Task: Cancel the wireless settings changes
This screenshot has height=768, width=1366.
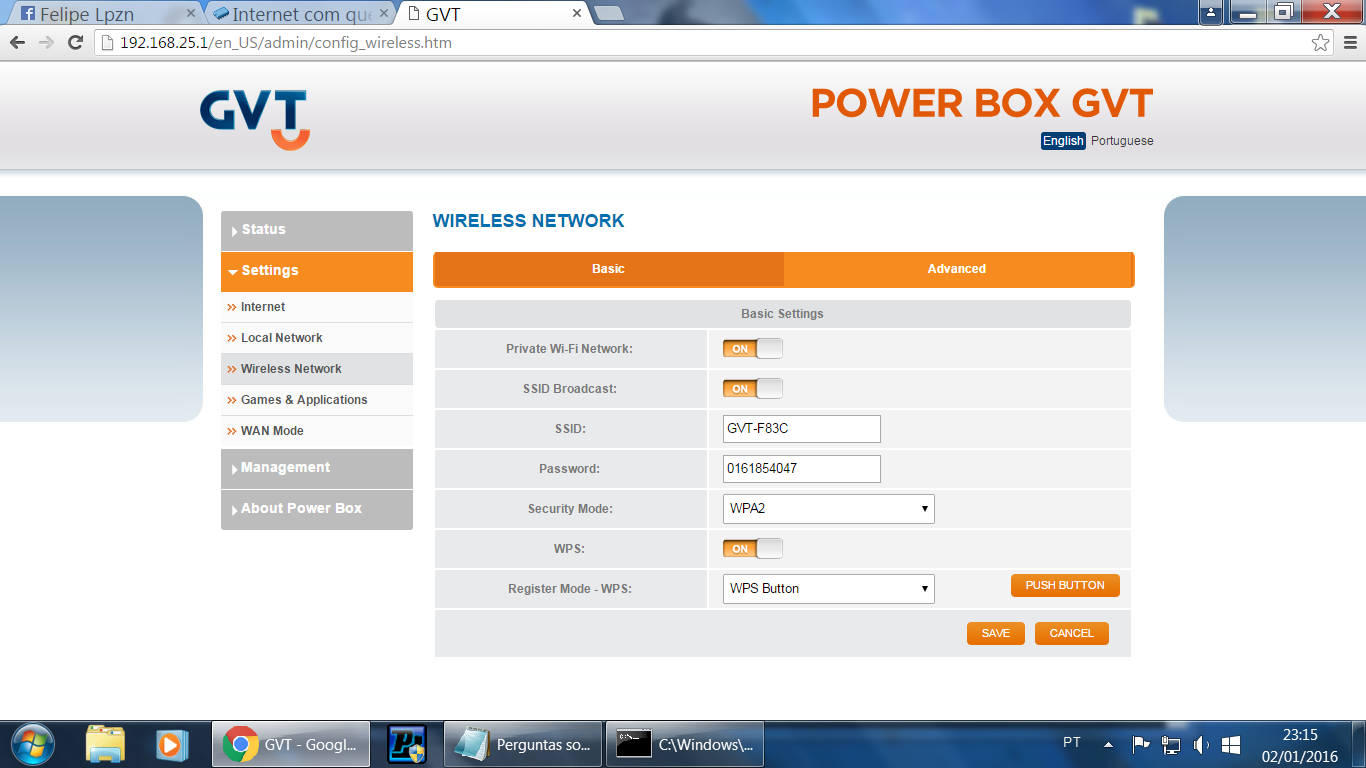Action: click(1072, 633)
